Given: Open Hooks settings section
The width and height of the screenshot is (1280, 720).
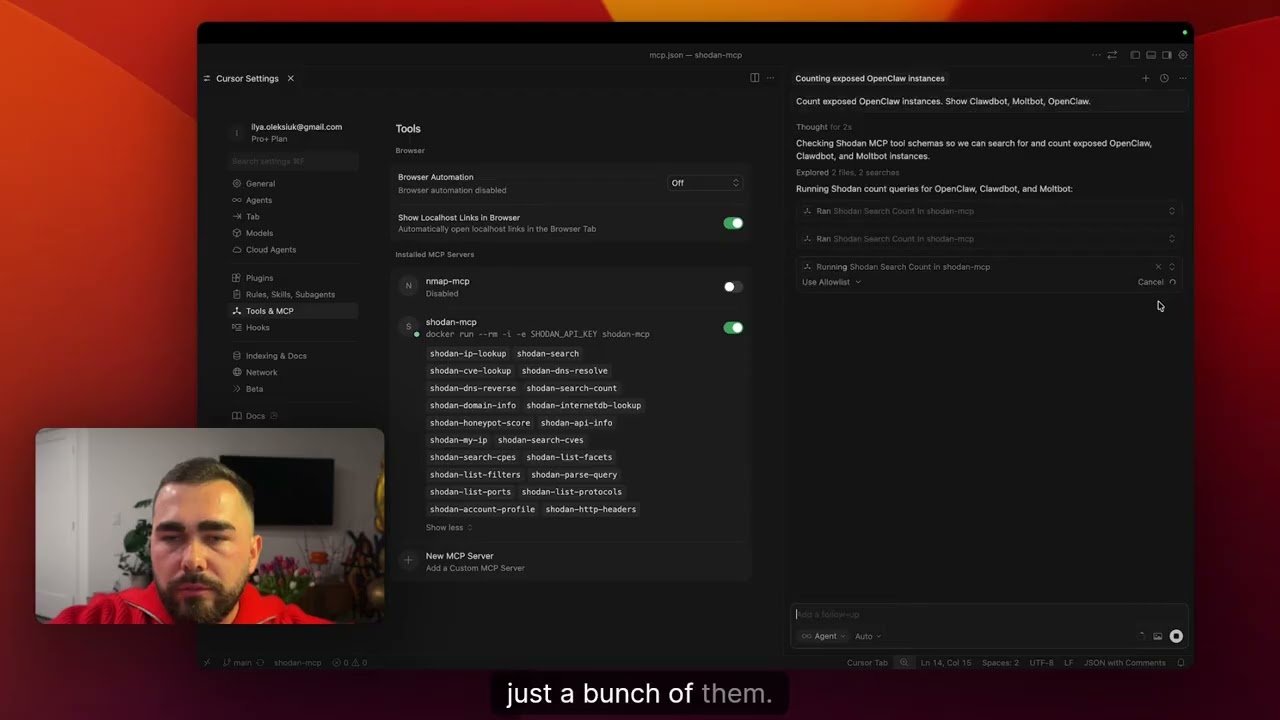Looking at the screenshot, I should click(x=293, y=328).
